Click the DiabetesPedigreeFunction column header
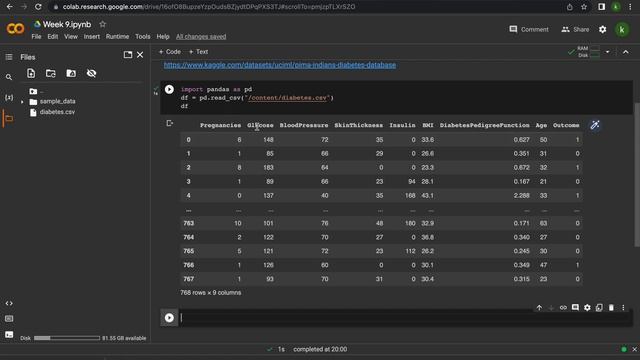This screenshot has height=360, width=640. (484, 125)
